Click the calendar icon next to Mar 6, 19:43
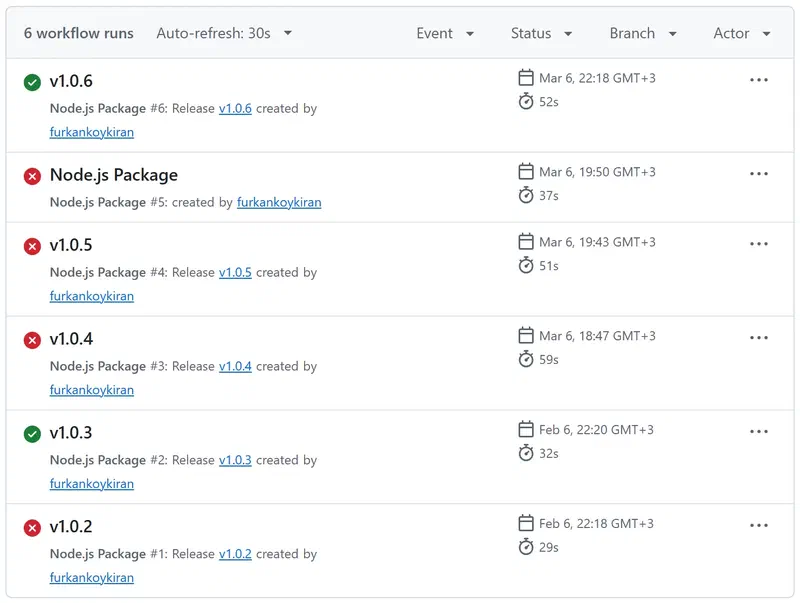This screenshot has width=800, height=603. click(x=526, y=241)
